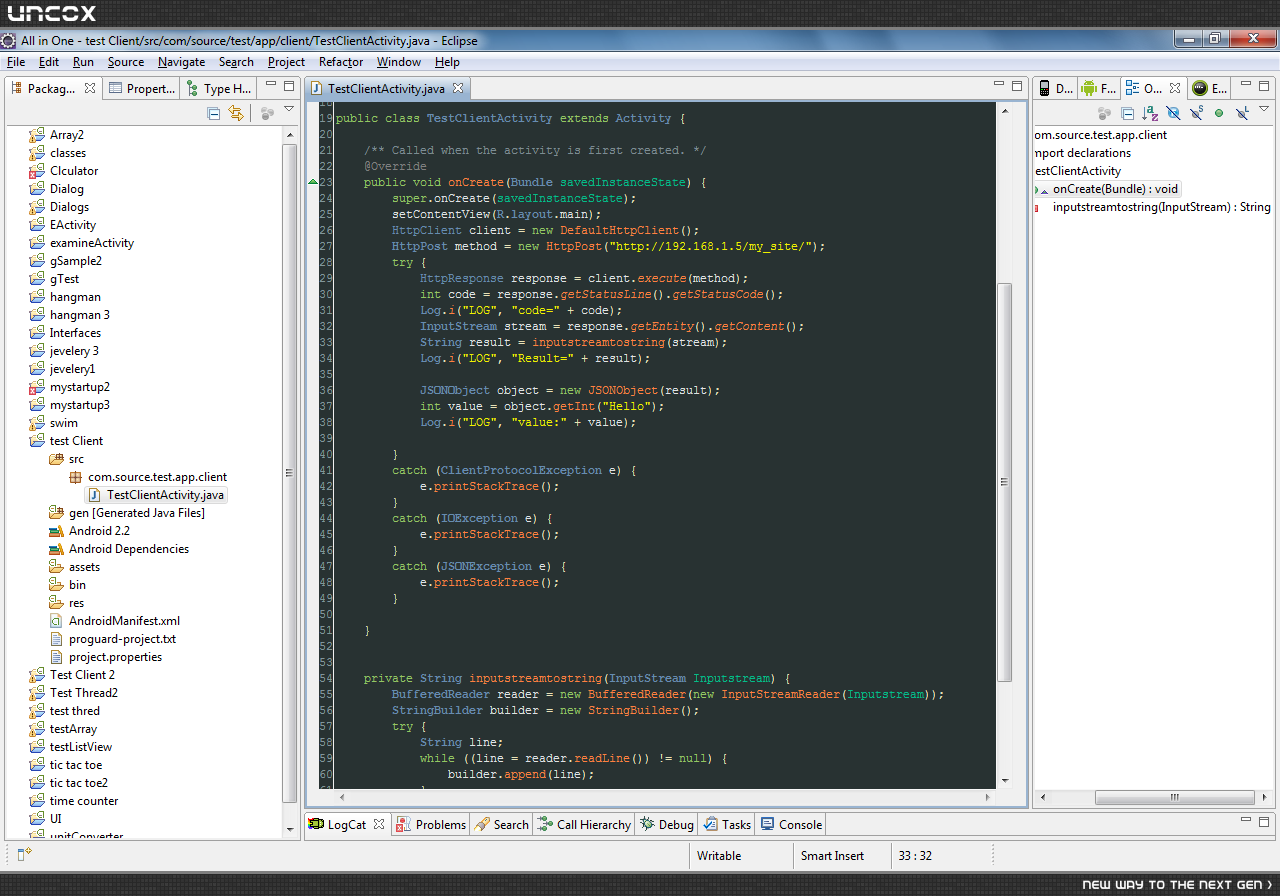
Task: Open the Source menu
Action: click(x=126, y=62)
